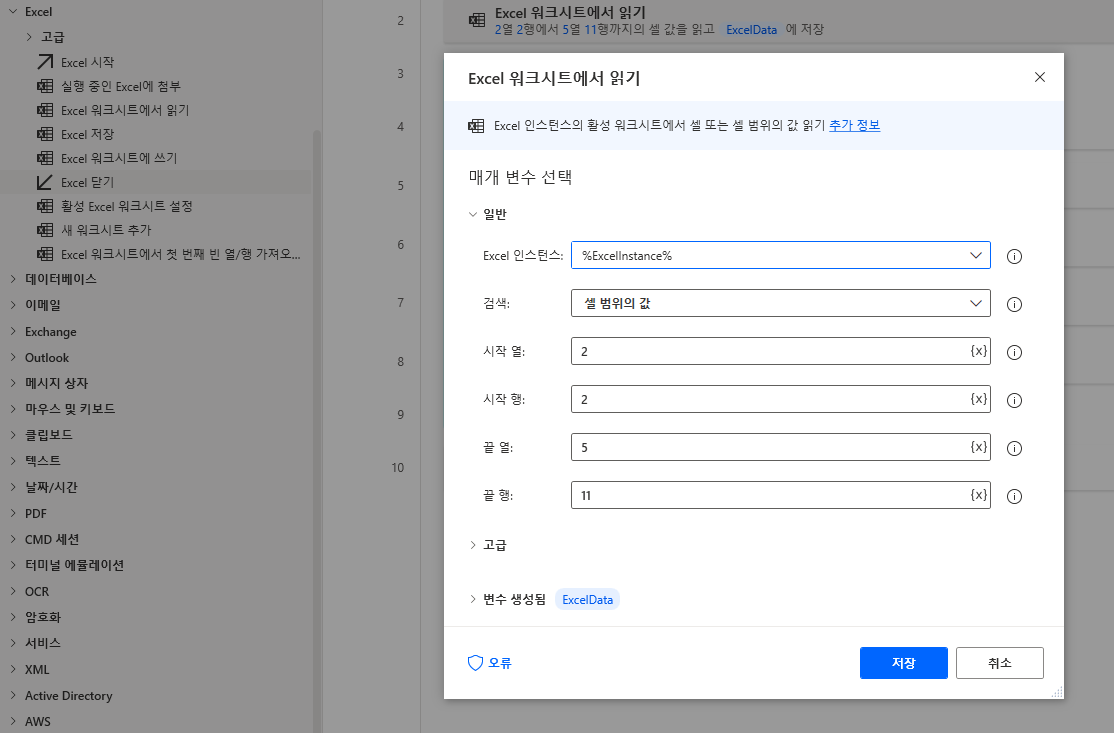Click the 저장 button
This screenshot has width=1114, height=733.
pyautogui.click(x=903, y=663)
